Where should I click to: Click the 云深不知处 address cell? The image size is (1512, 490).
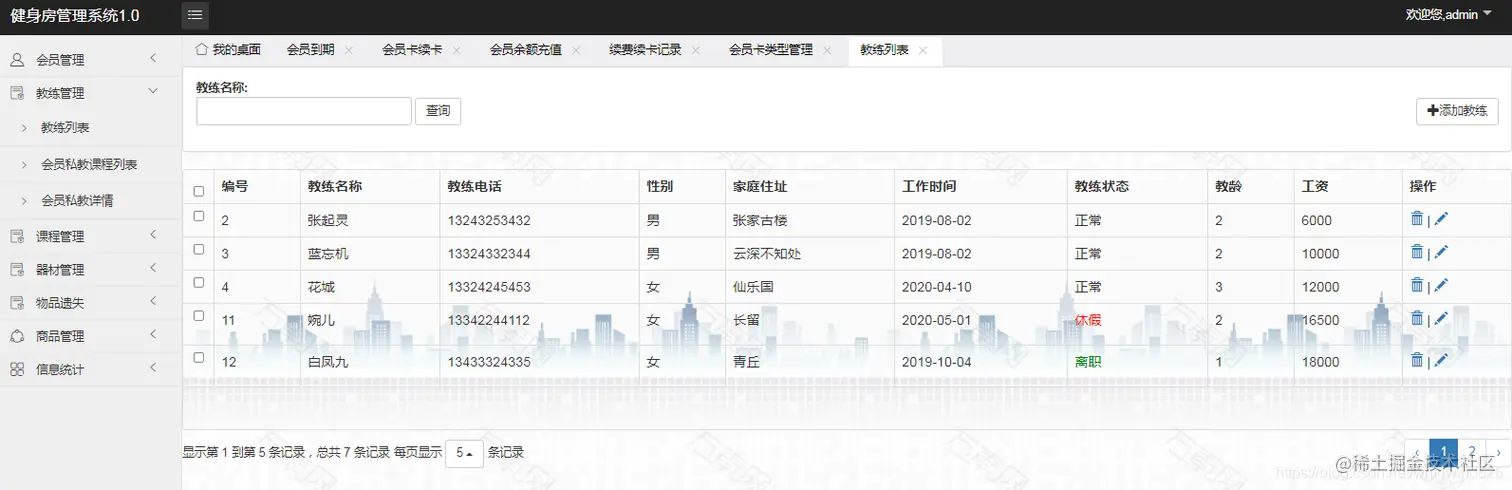pyautogui.click(x=767, y=254)
